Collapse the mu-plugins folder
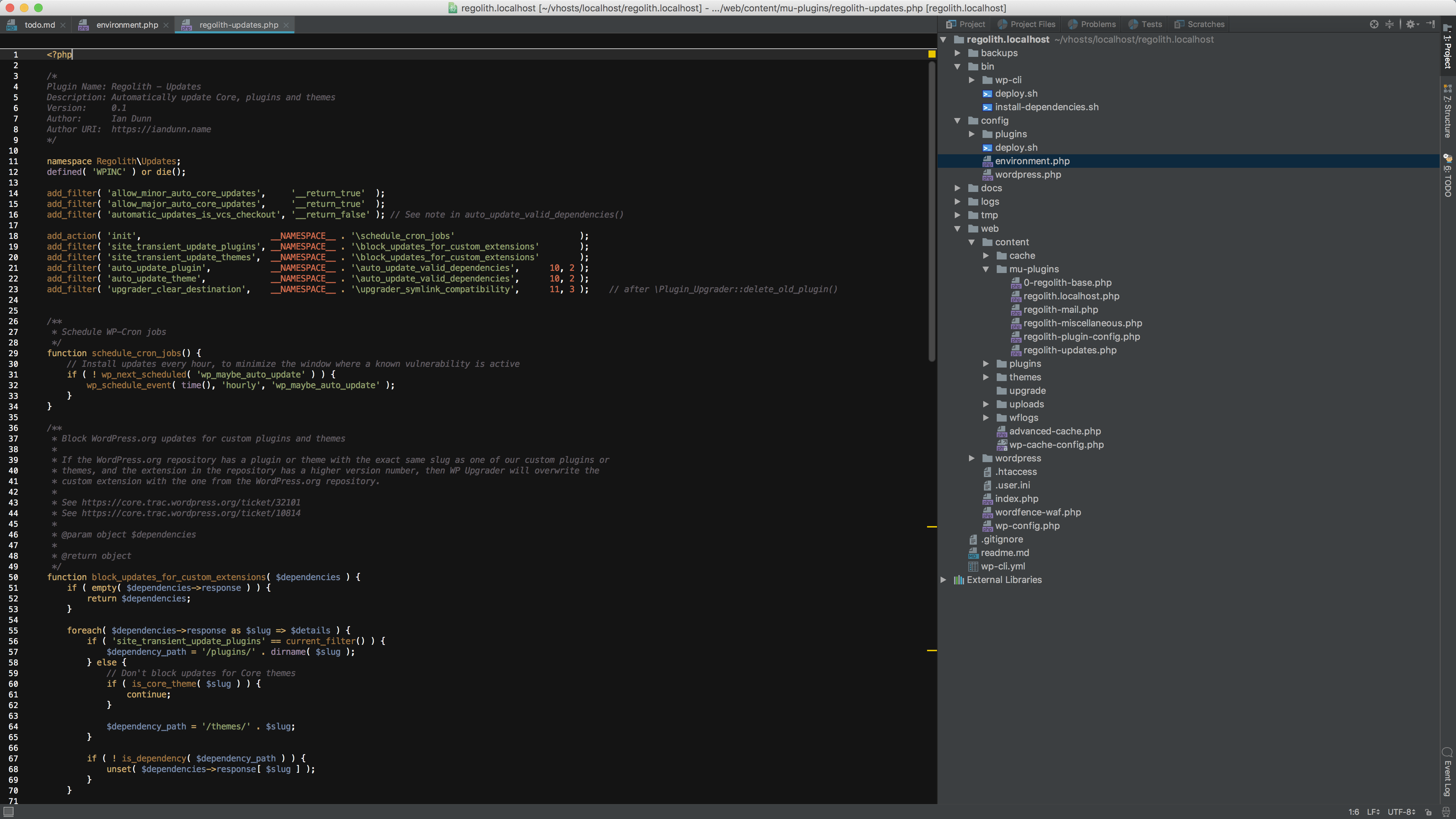Image resolution: width=1456 pixels, height=819 pixels. pos(986,269)
